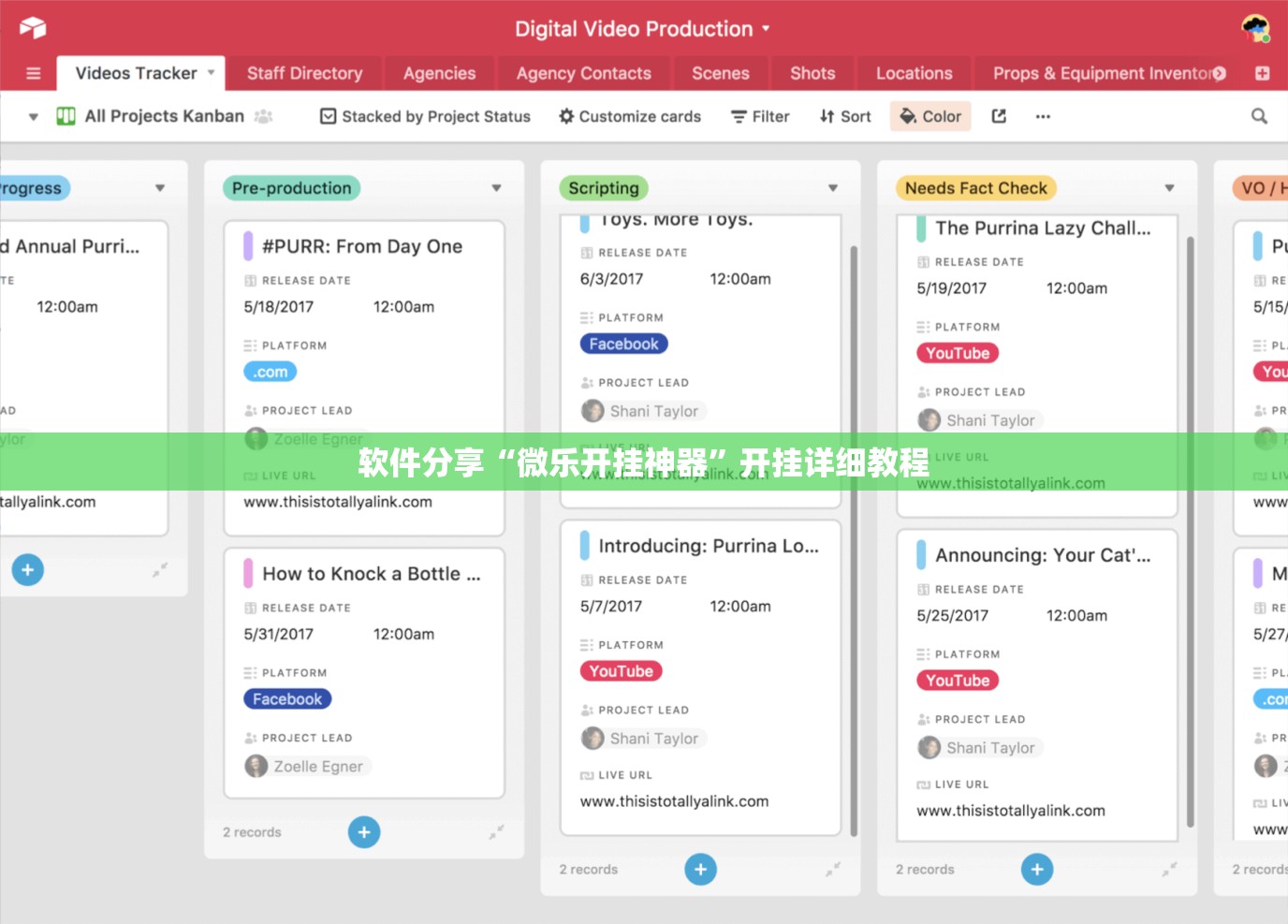This screenshot has height=924, width=1288.
Task: Open the search magnifier icon
Action: (x=1259, y=116)
